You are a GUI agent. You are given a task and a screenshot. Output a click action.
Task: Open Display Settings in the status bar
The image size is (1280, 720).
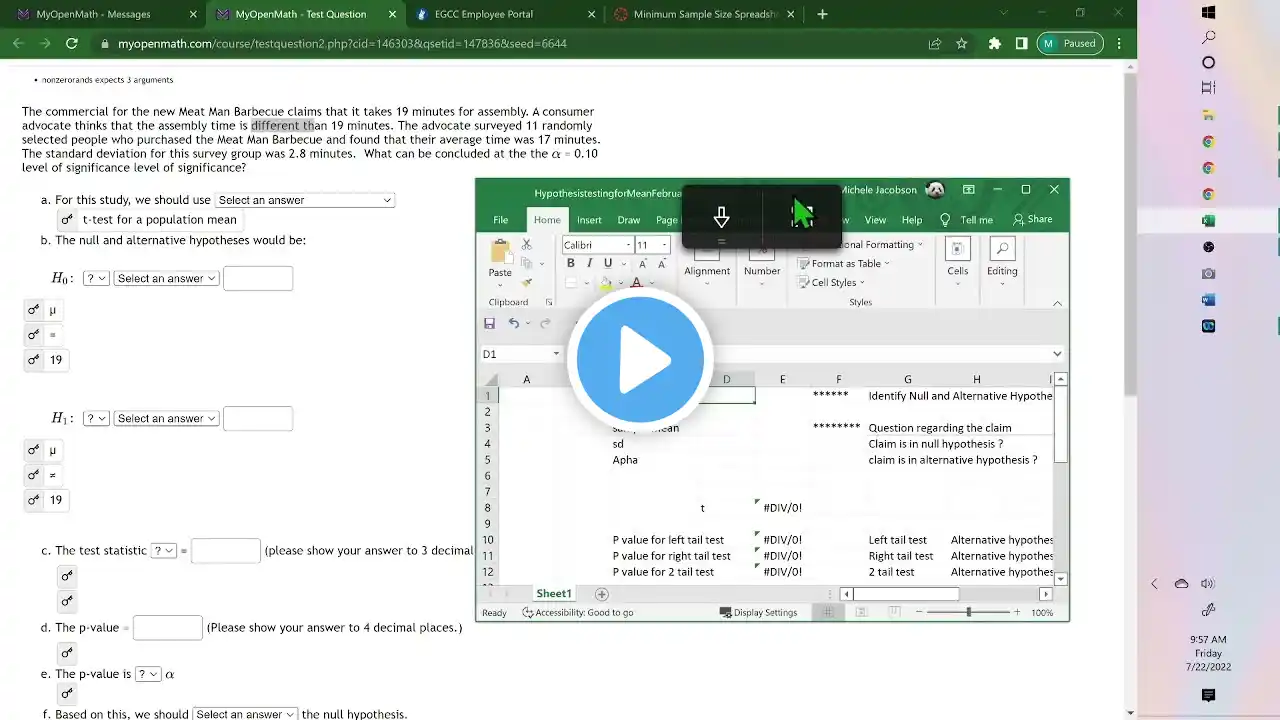tap(759, 612)
